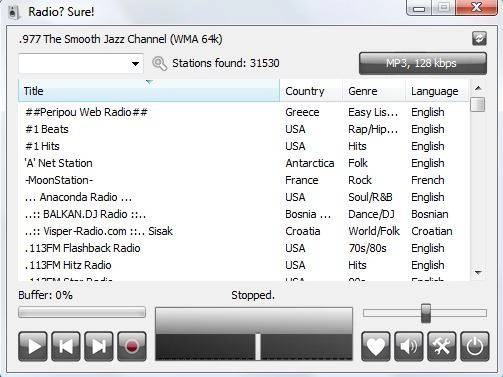The image size is (503, 377).
Task: Click the magnifier search icon
Action: click(159, 63)
